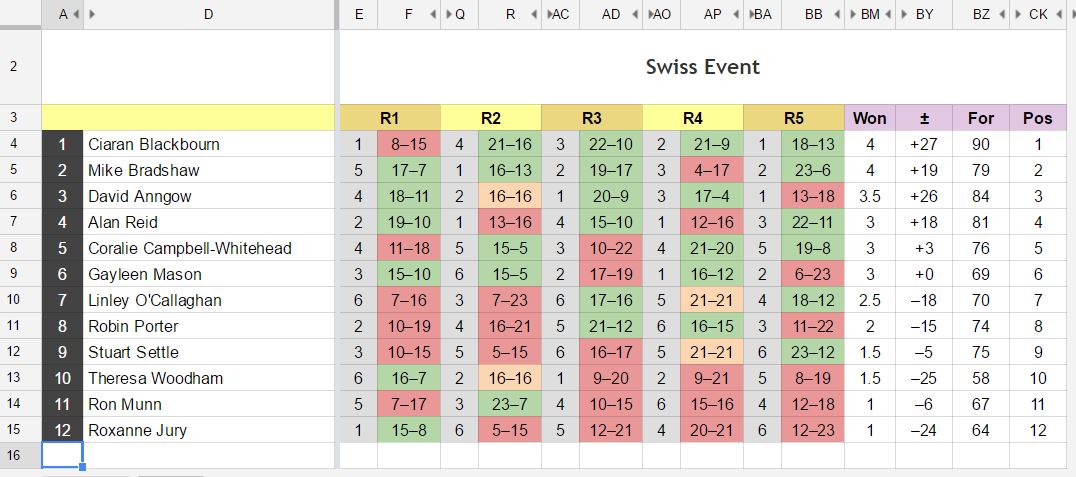Viewport: 1076px width, 477px height.
Task: Select column D by its header
Action: (x=208, y=15)
